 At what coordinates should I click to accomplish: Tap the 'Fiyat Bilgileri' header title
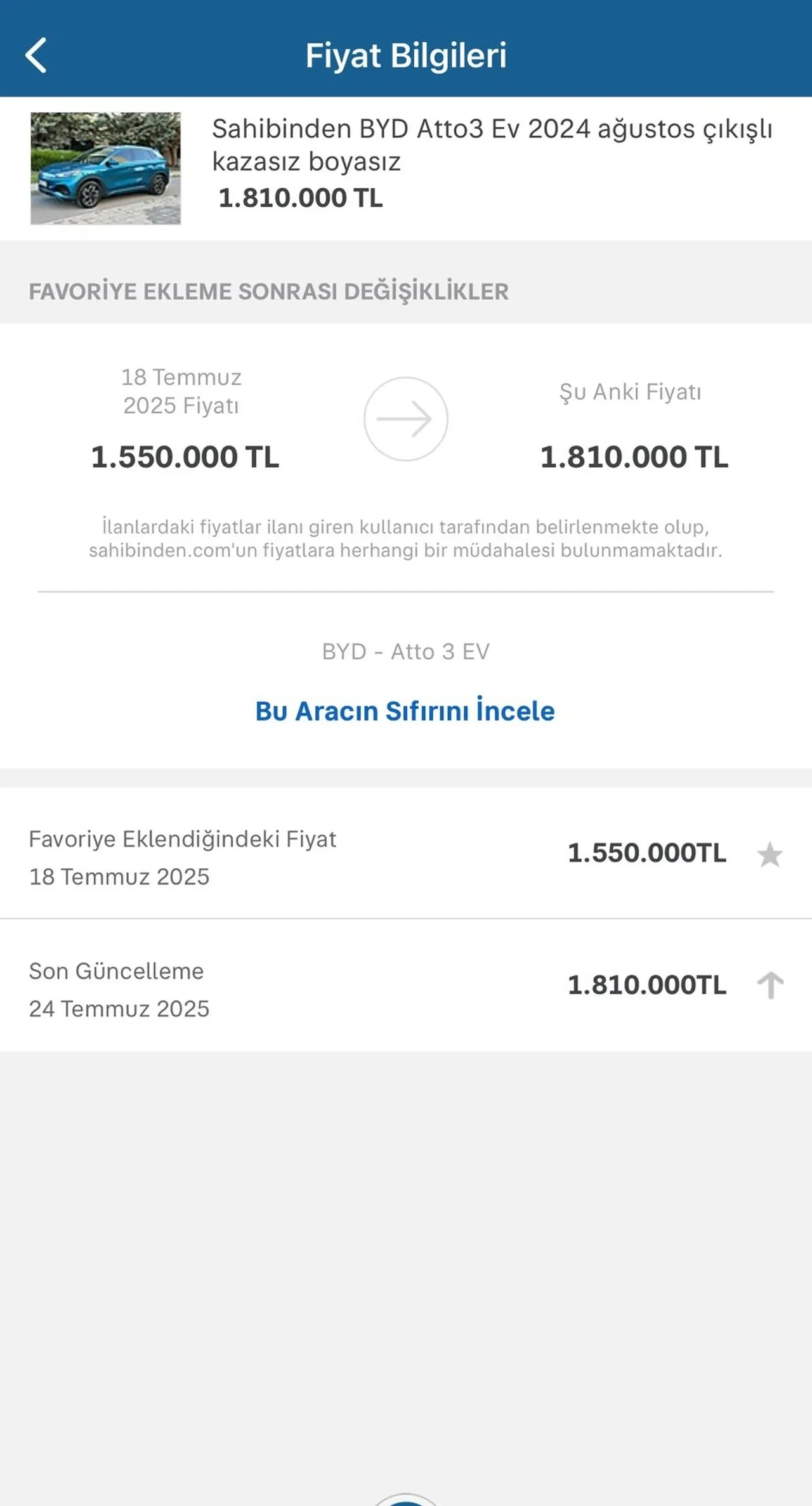coord(406,55)
